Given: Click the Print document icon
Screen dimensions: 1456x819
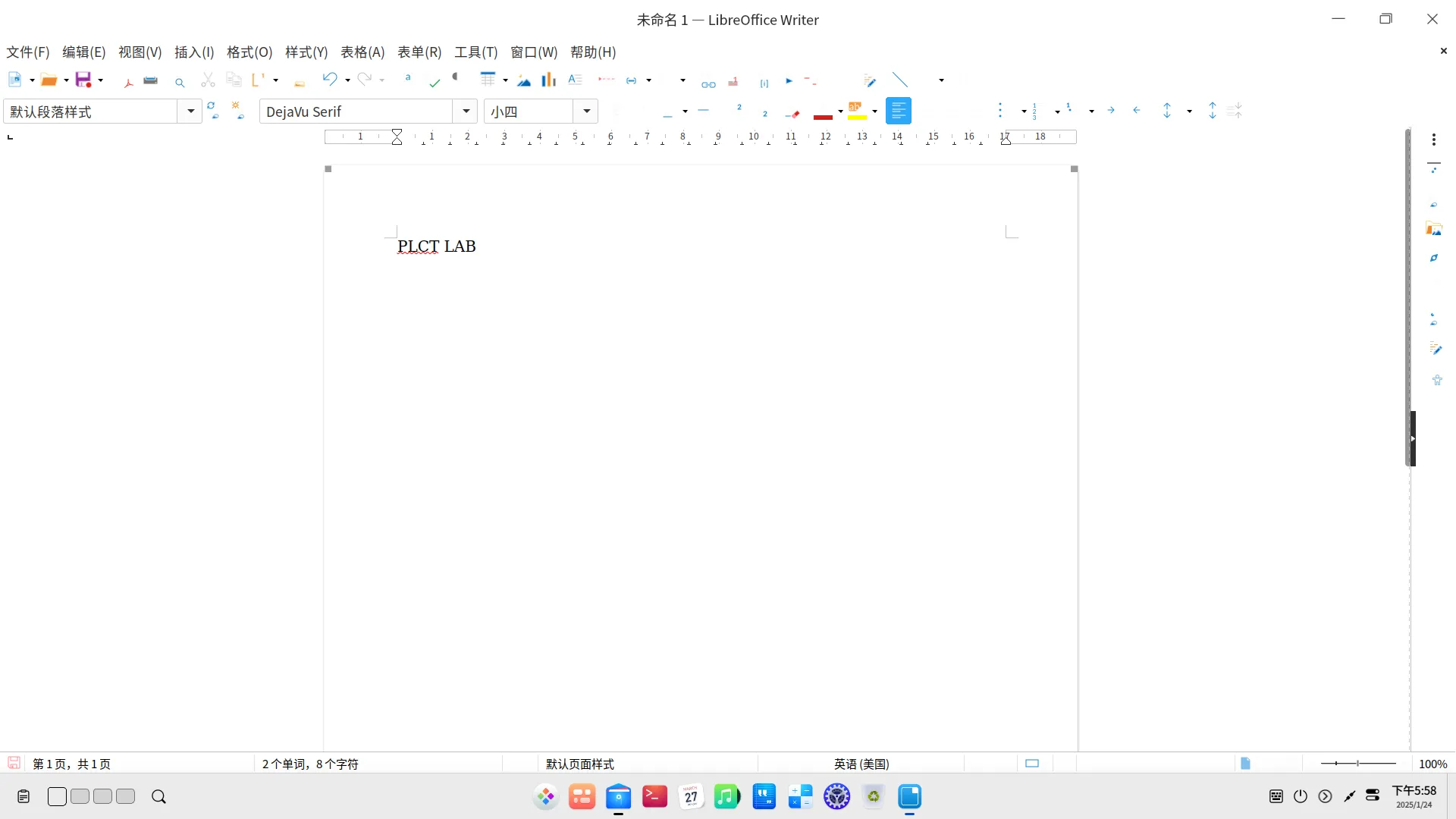Looking at the screenshot, I should [151, 80].
